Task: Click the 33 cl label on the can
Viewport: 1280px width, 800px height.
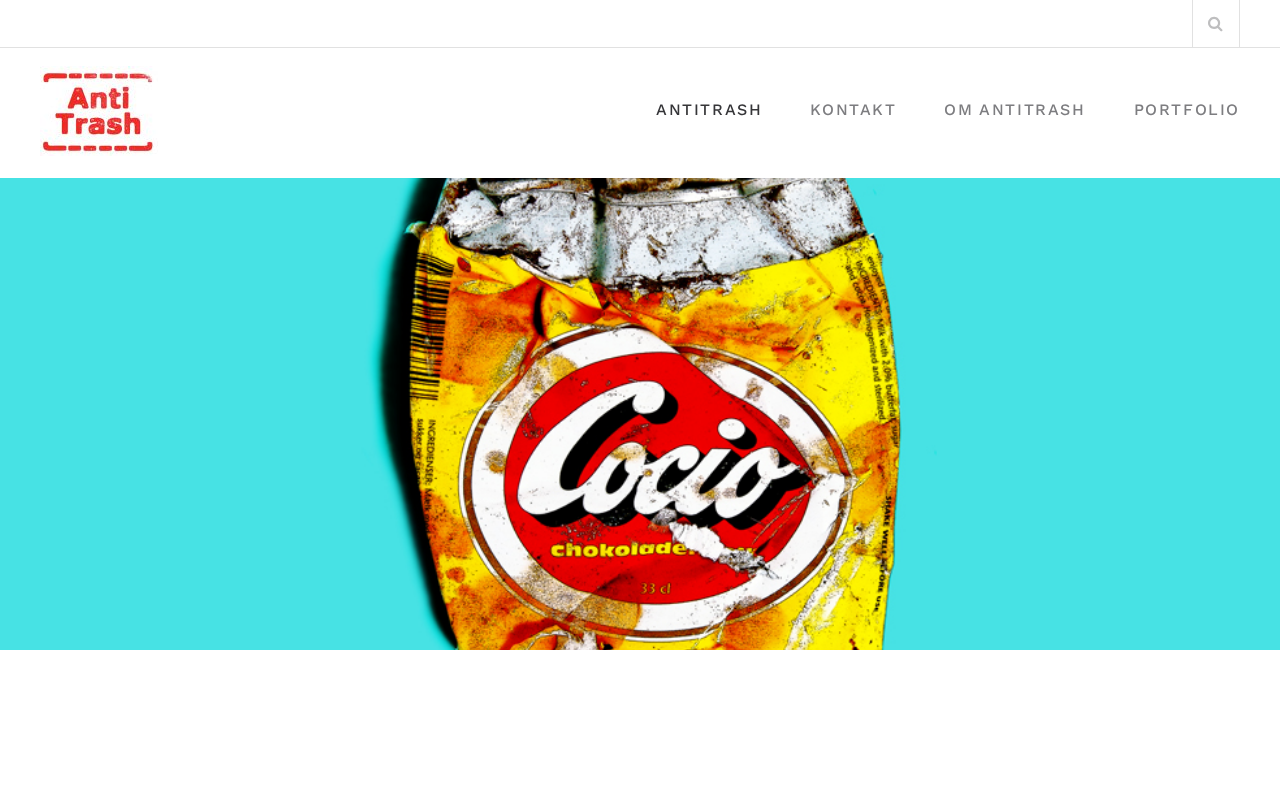Action: [x=654, y=590]
